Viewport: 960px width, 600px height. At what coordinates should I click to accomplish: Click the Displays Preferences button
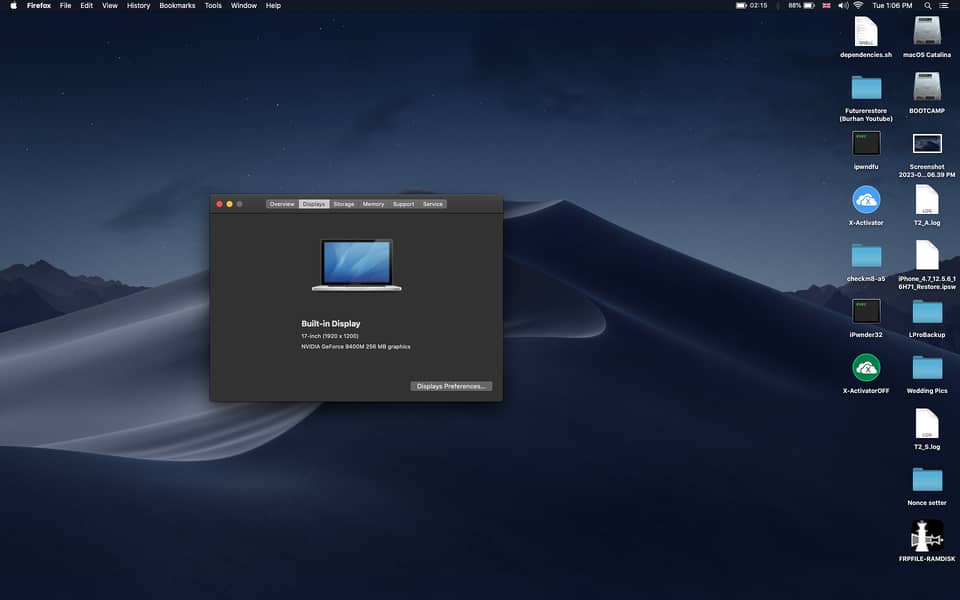click(451, 386)
